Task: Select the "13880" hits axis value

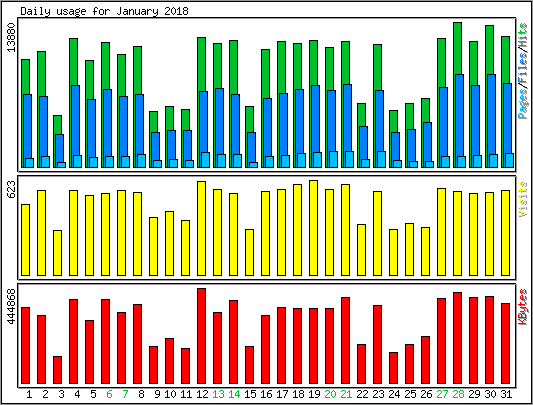Action: 11,37
